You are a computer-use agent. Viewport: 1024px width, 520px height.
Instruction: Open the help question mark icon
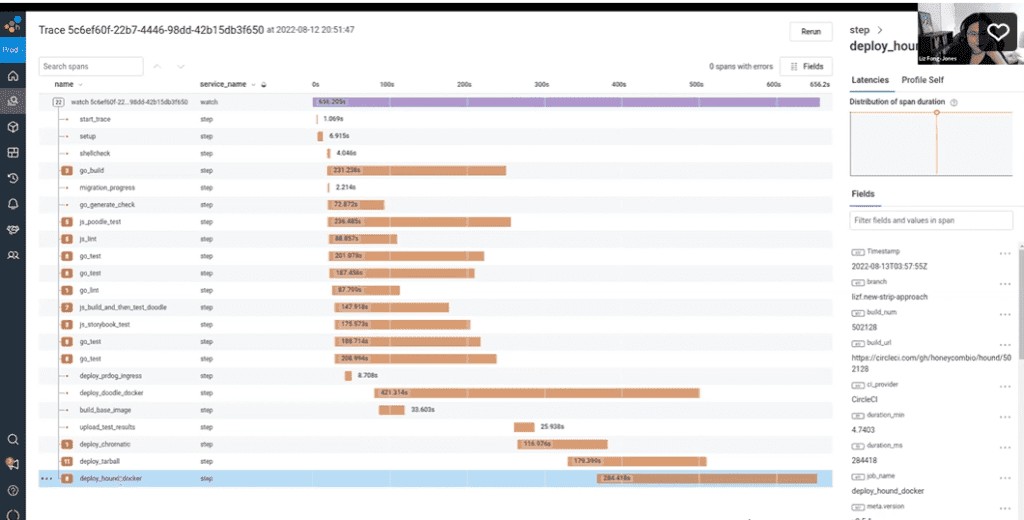click(x=13, y=490)
